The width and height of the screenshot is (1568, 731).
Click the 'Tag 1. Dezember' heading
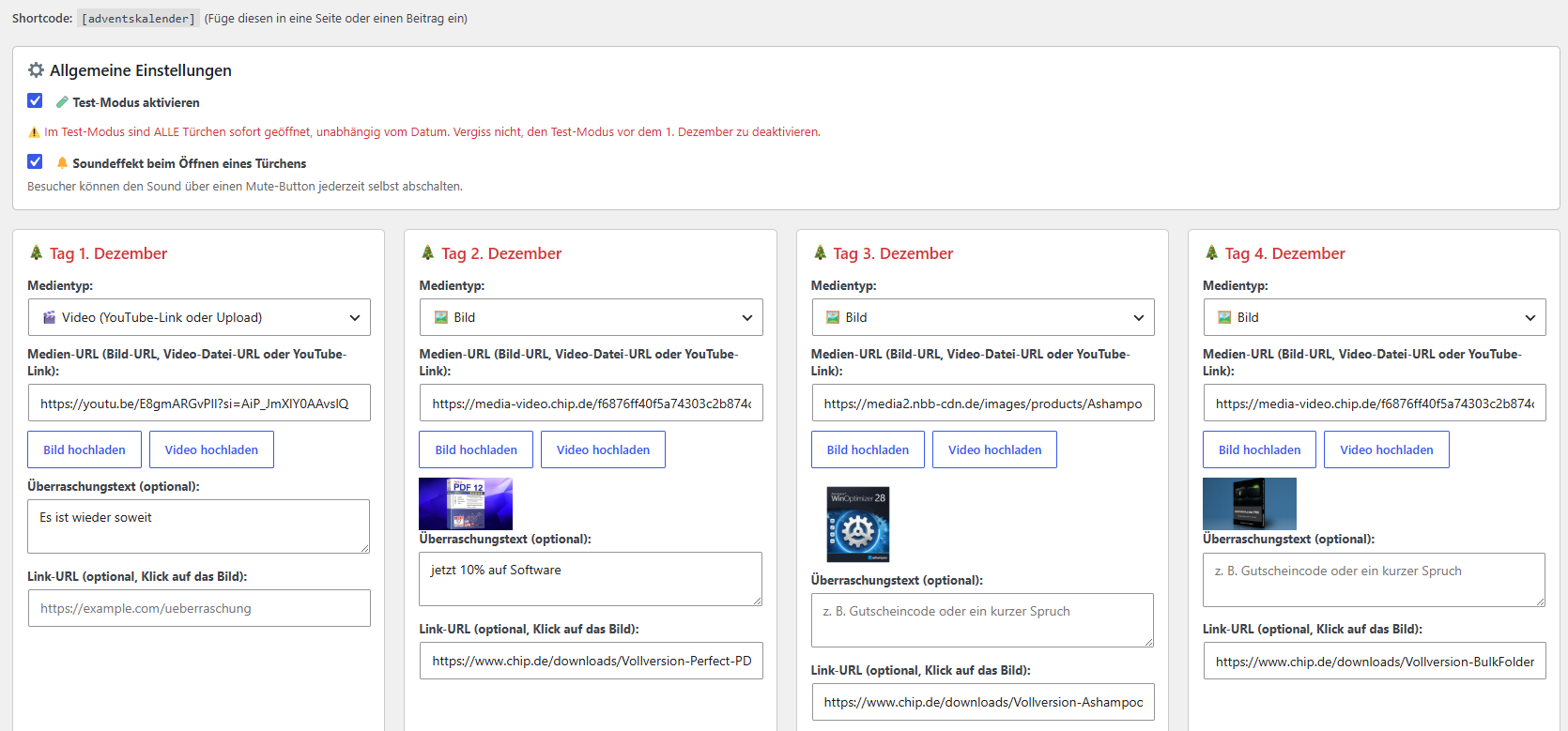tap(108, 253)
